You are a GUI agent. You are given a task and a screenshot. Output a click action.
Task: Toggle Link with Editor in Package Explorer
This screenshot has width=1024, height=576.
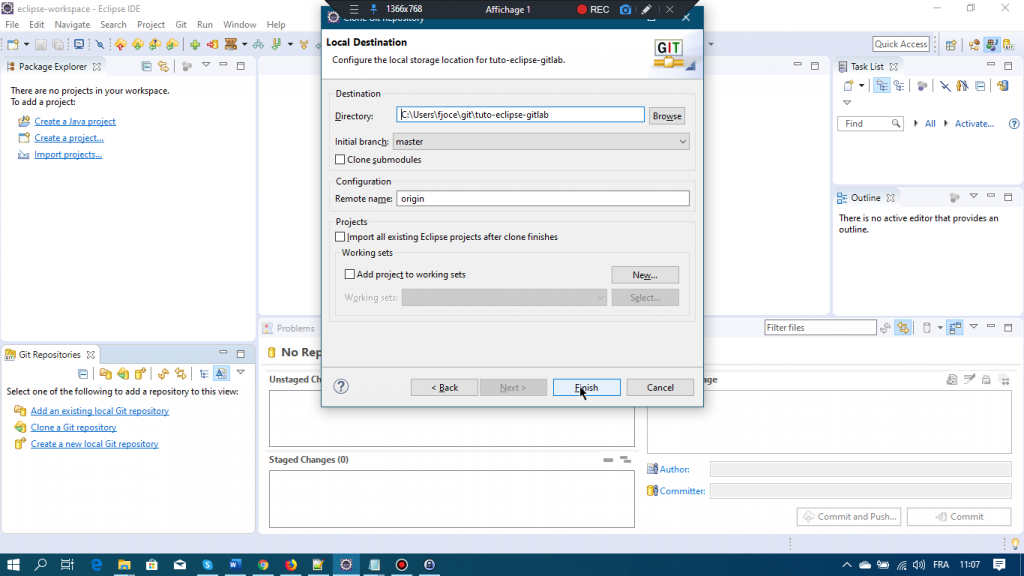point(163,67)
